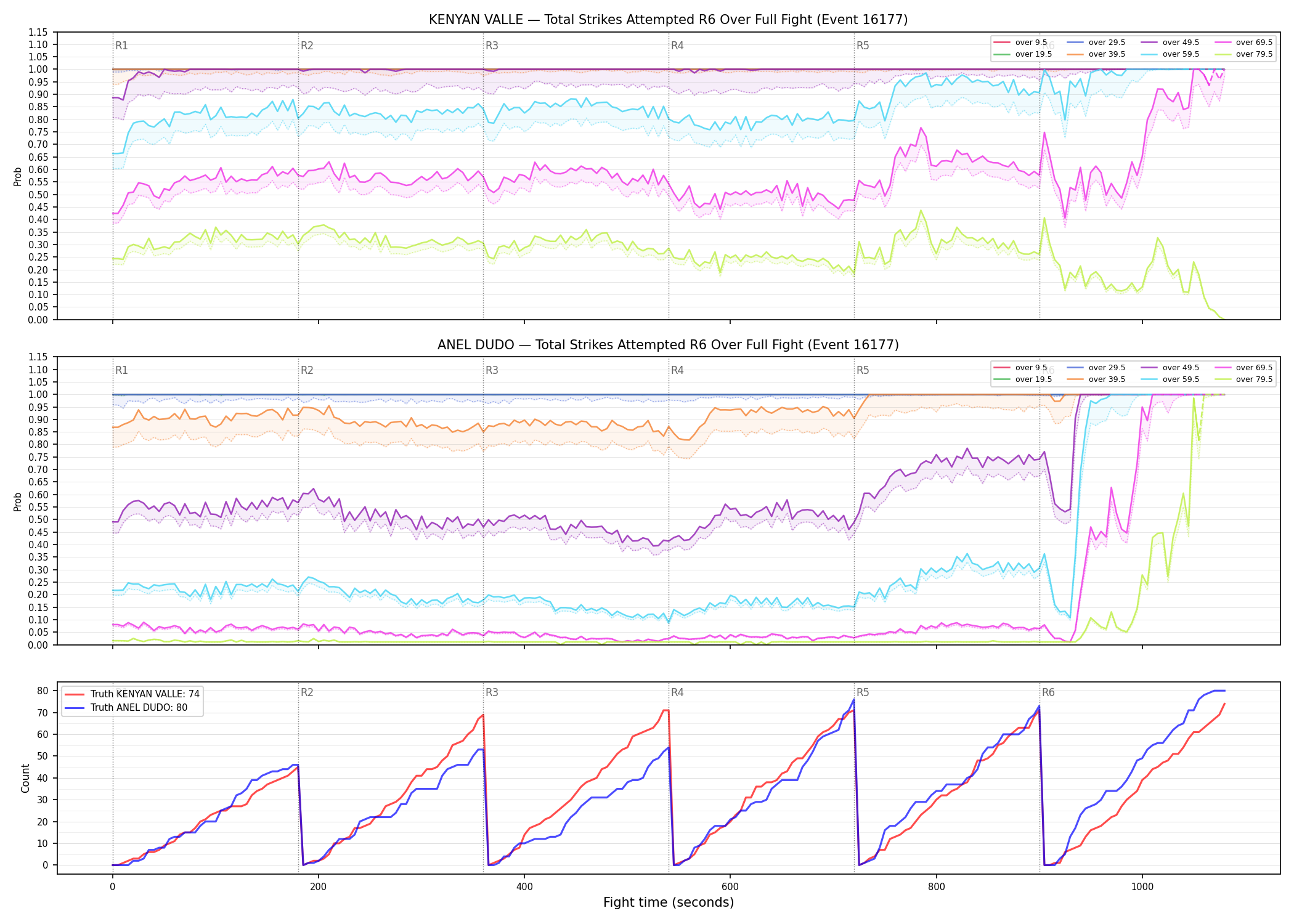Select the 'Count' y-axis label
1294x924 pixels.
point(25,778)
